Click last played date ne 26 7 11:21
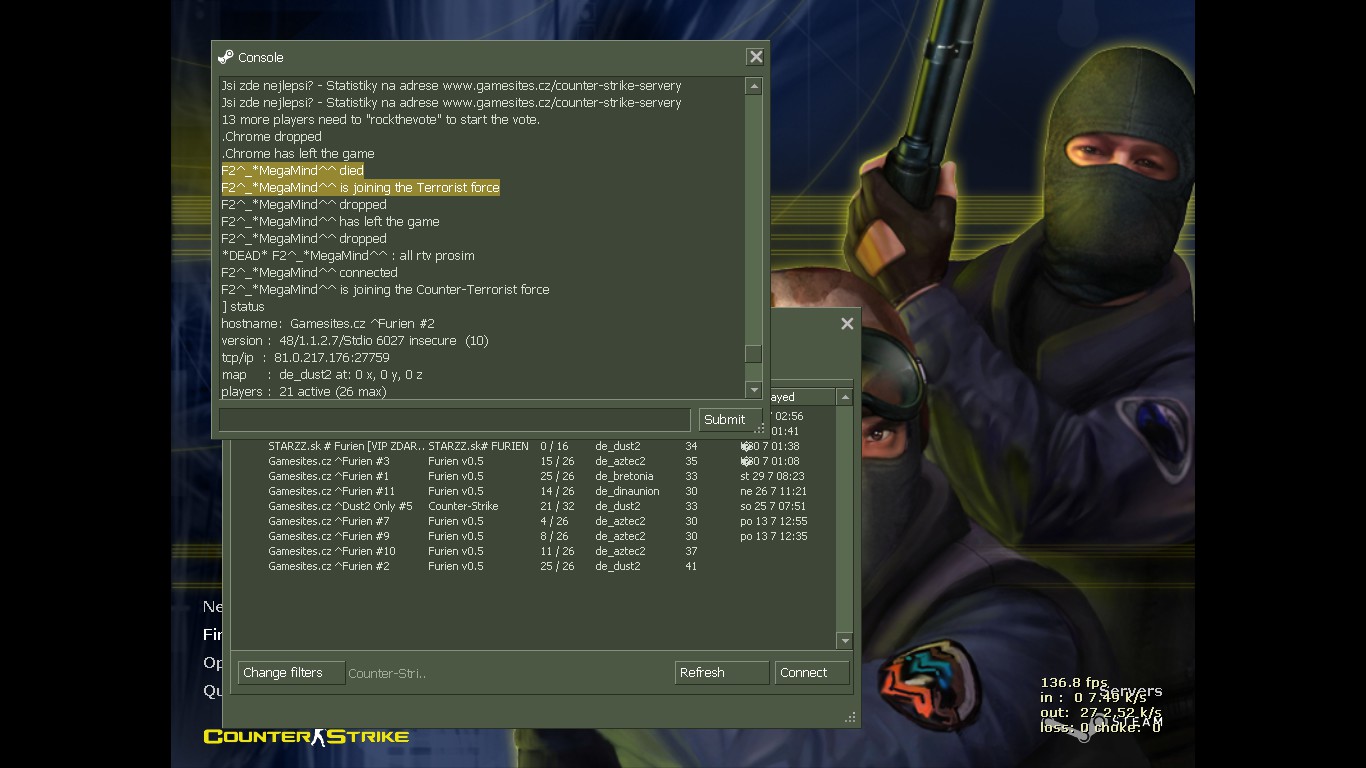Image resolution: width=1366 pixels, height=768 pixels. [x=773, y=491]
